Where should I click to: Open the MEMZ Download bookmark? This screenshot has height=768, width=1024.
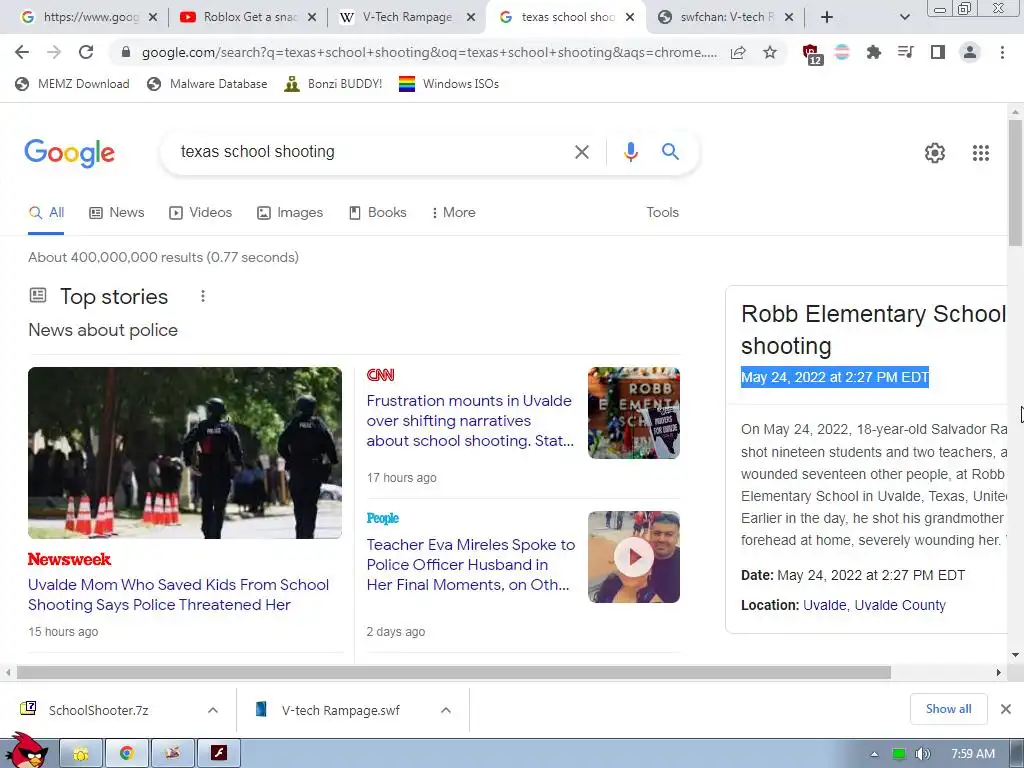pos(72,84)
